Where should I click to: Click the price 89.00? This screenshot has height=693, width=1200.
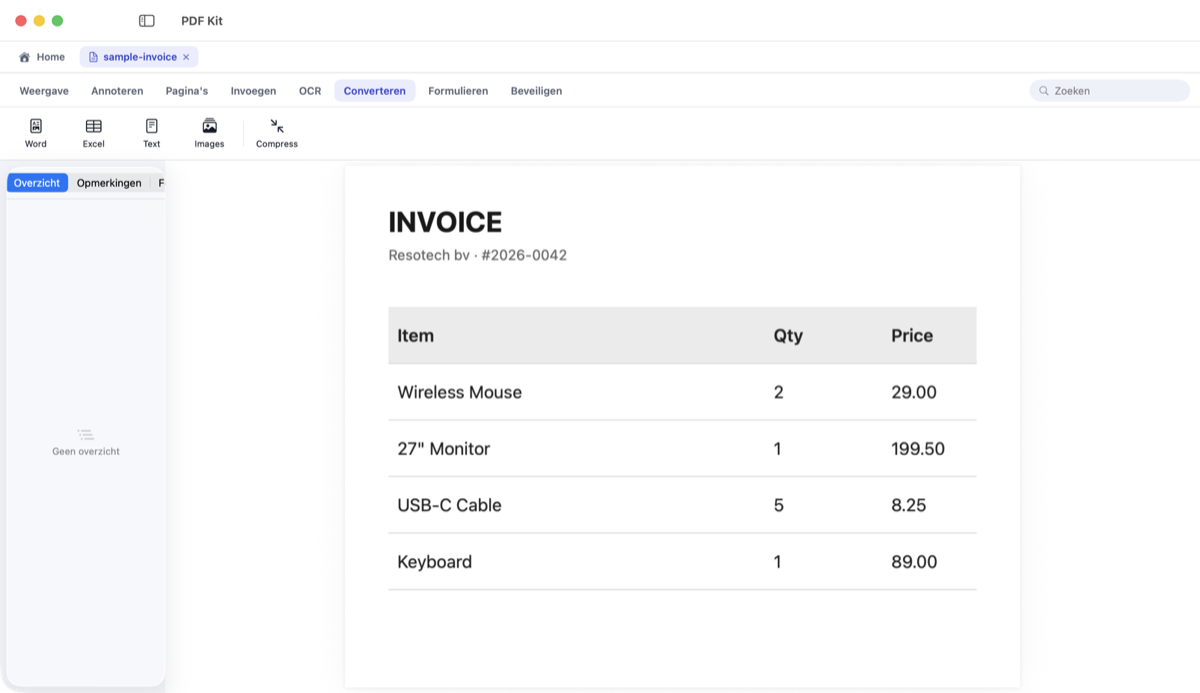point(914,562)
